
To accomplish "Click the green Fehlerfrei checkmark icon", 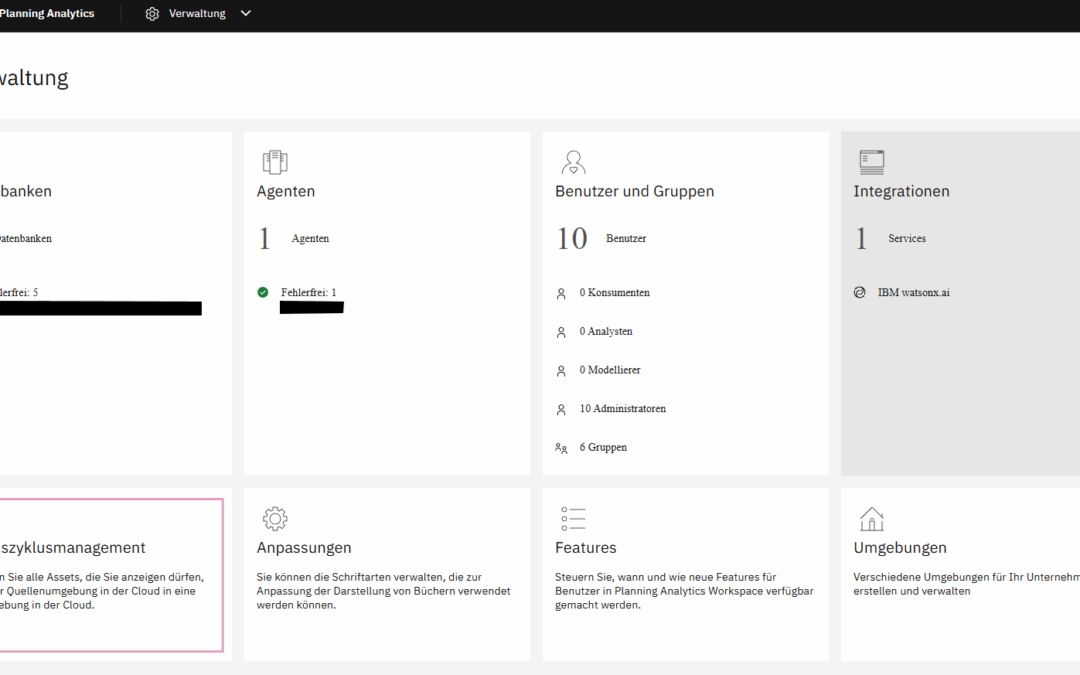I will [x=263, y=292].
